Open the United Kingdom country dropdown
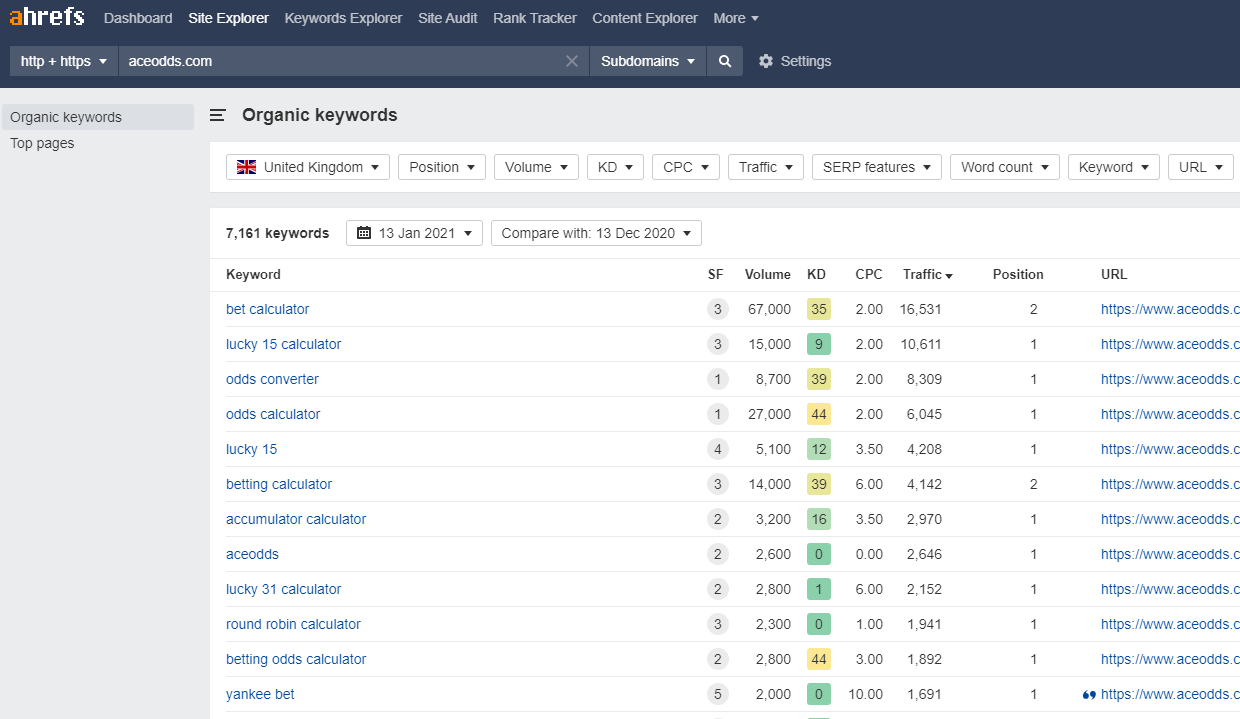 pos(308,167)
